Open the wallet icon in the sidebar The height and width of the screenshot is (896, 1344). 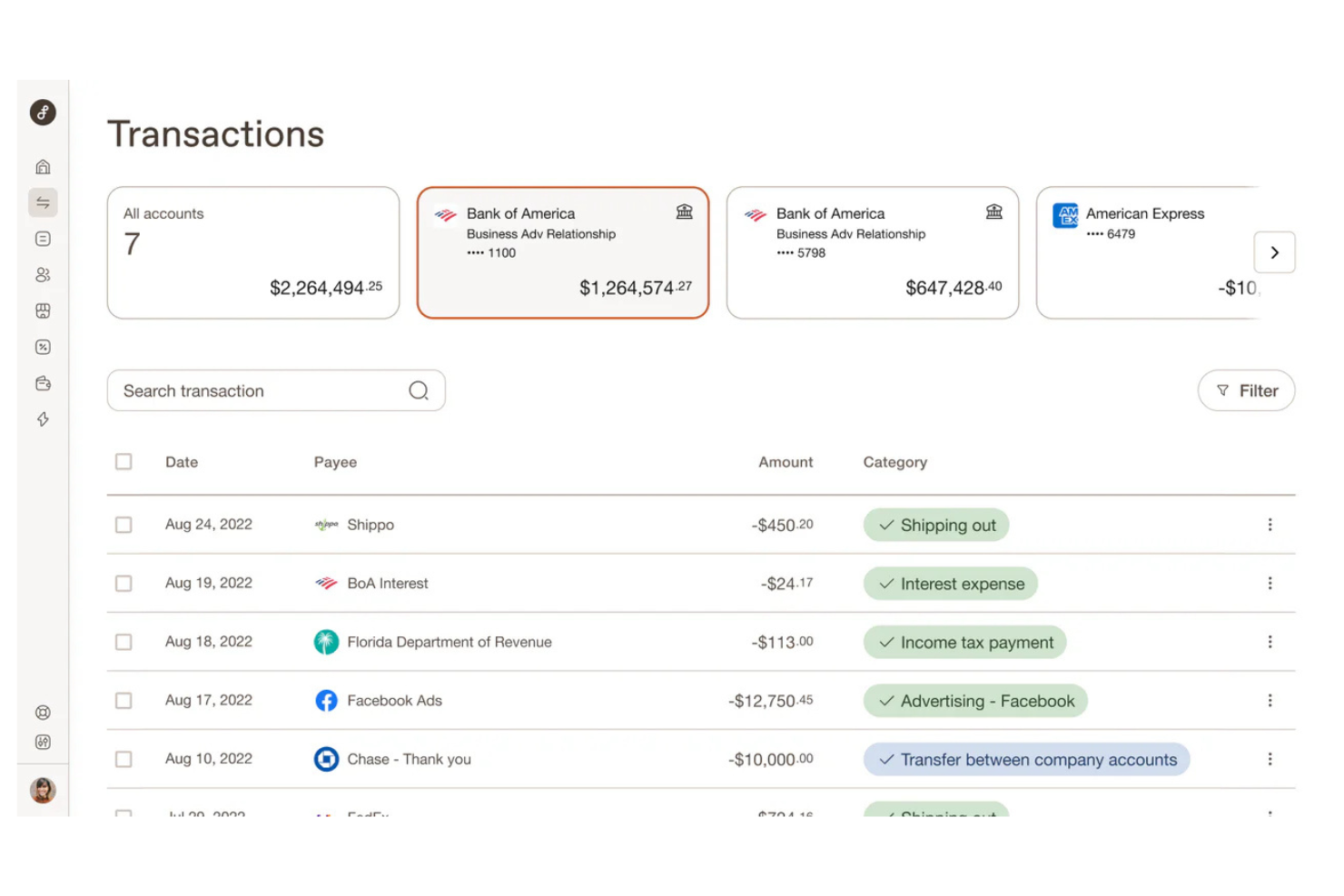tap(43, 383)
